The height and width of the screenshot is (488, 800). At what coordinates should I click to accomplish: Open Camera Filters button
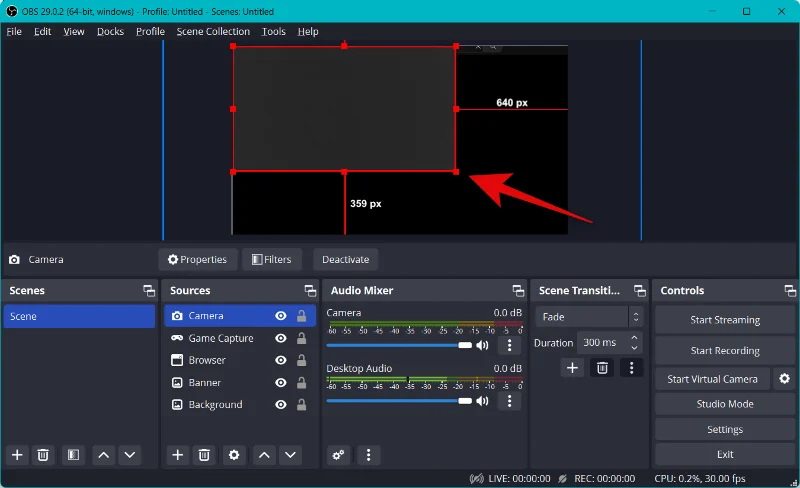271,259
